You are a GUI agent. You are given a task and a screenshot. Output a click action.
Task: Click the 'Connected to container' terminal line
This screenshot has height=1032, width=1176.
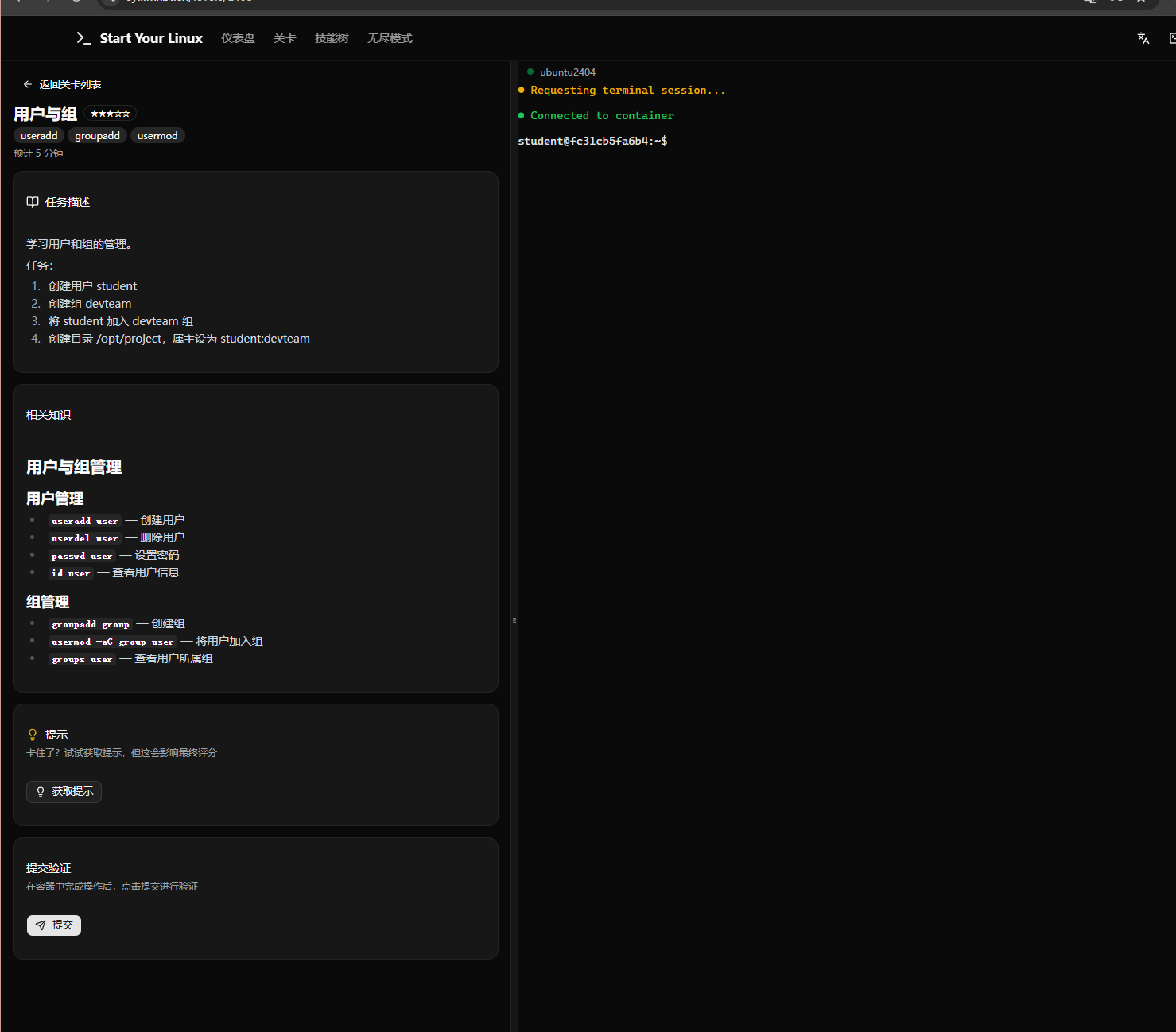click(602, 115)
